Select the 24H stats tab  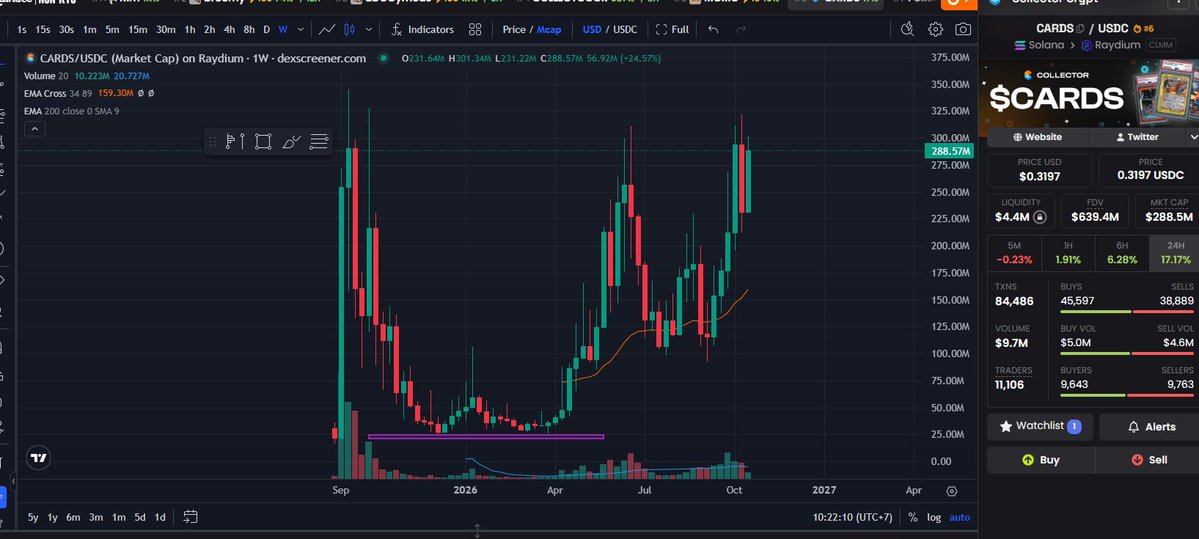(1175, 252)
